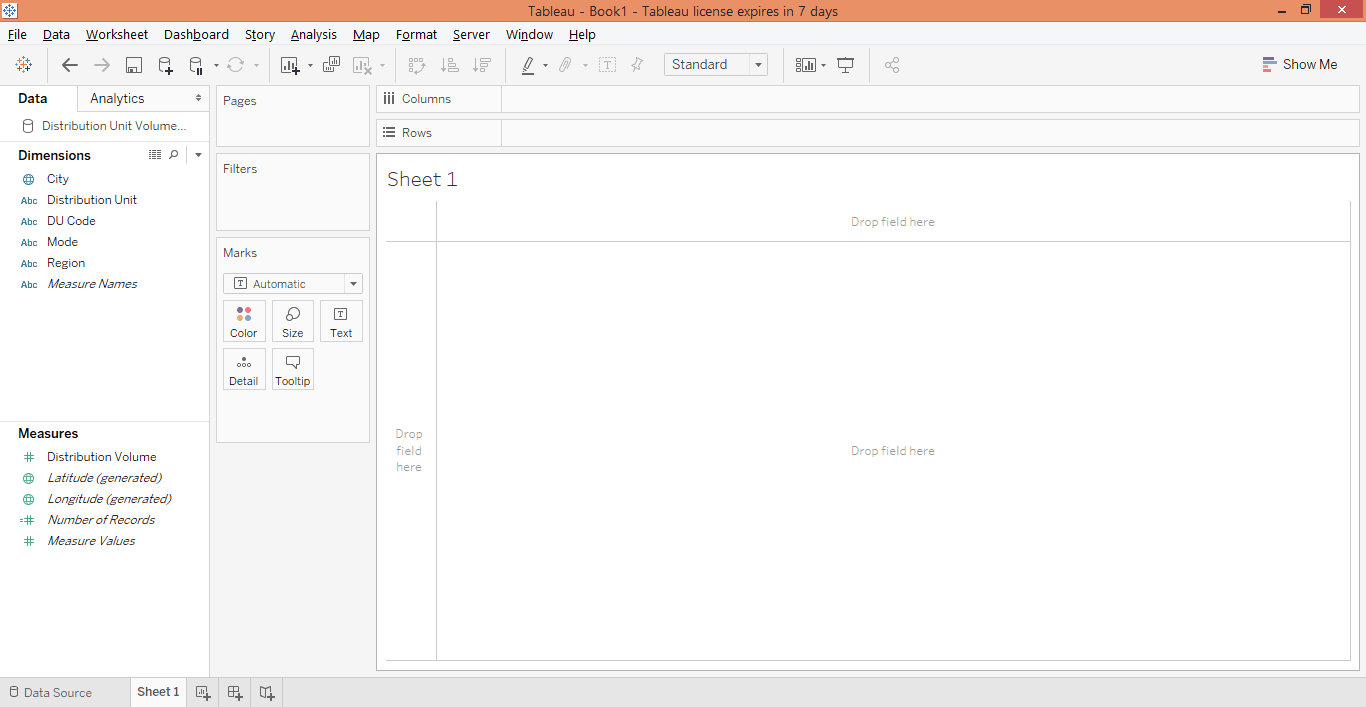Select the Distribution Volume measure

pos(102,457)
